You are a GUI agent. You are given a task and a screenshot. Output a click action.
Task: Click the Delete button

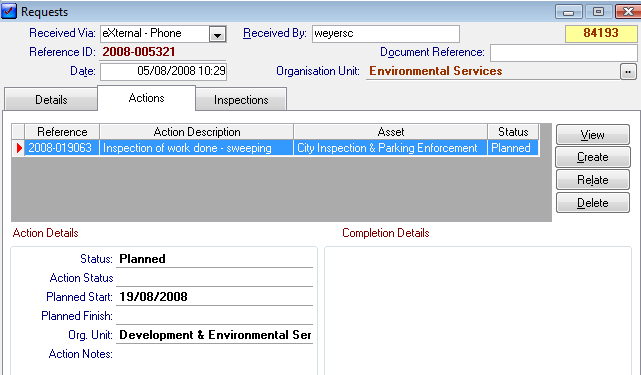pos(592,203)
